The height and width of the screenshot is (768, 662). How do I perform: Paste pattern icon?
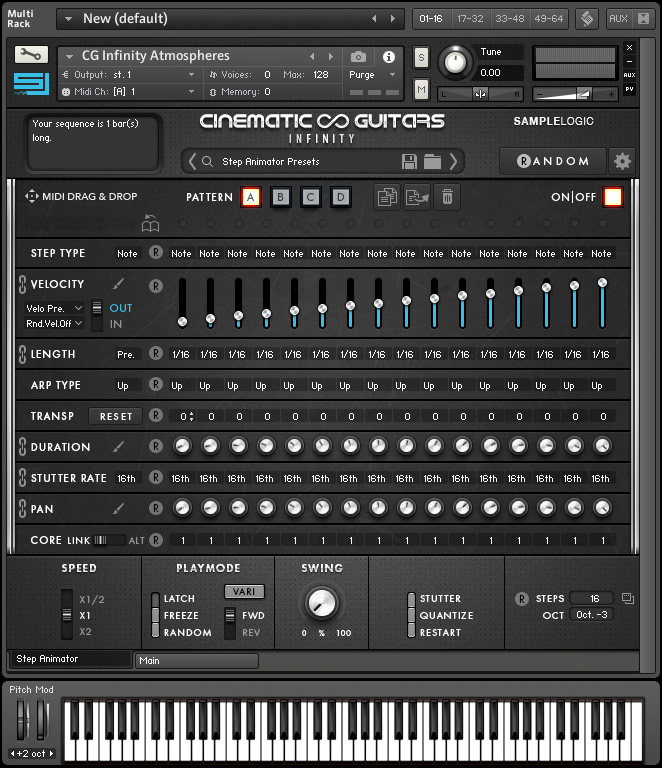point(417,197)
